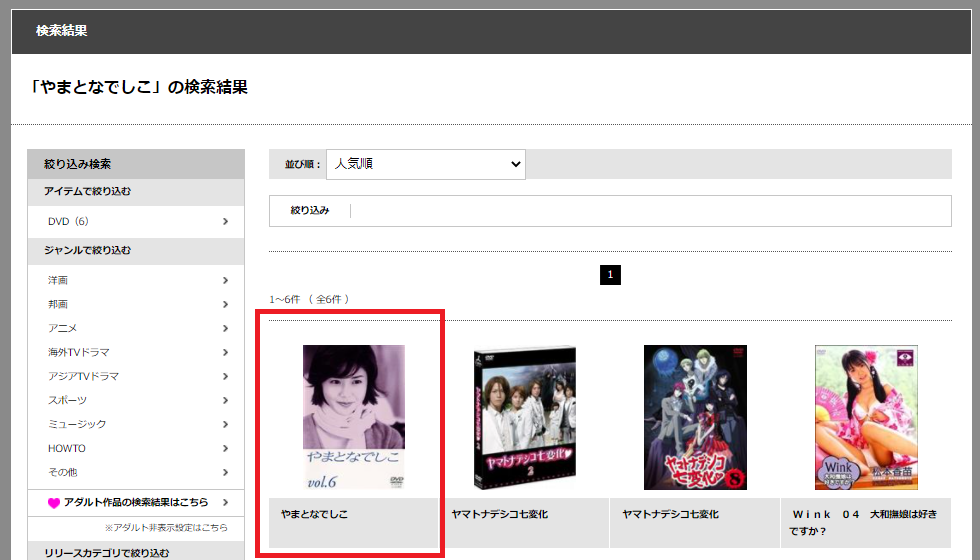The width and height of the screenshot is (980, 560).
Task: Open アダルト作品の検索結果はこちら link
Action: 136,502
